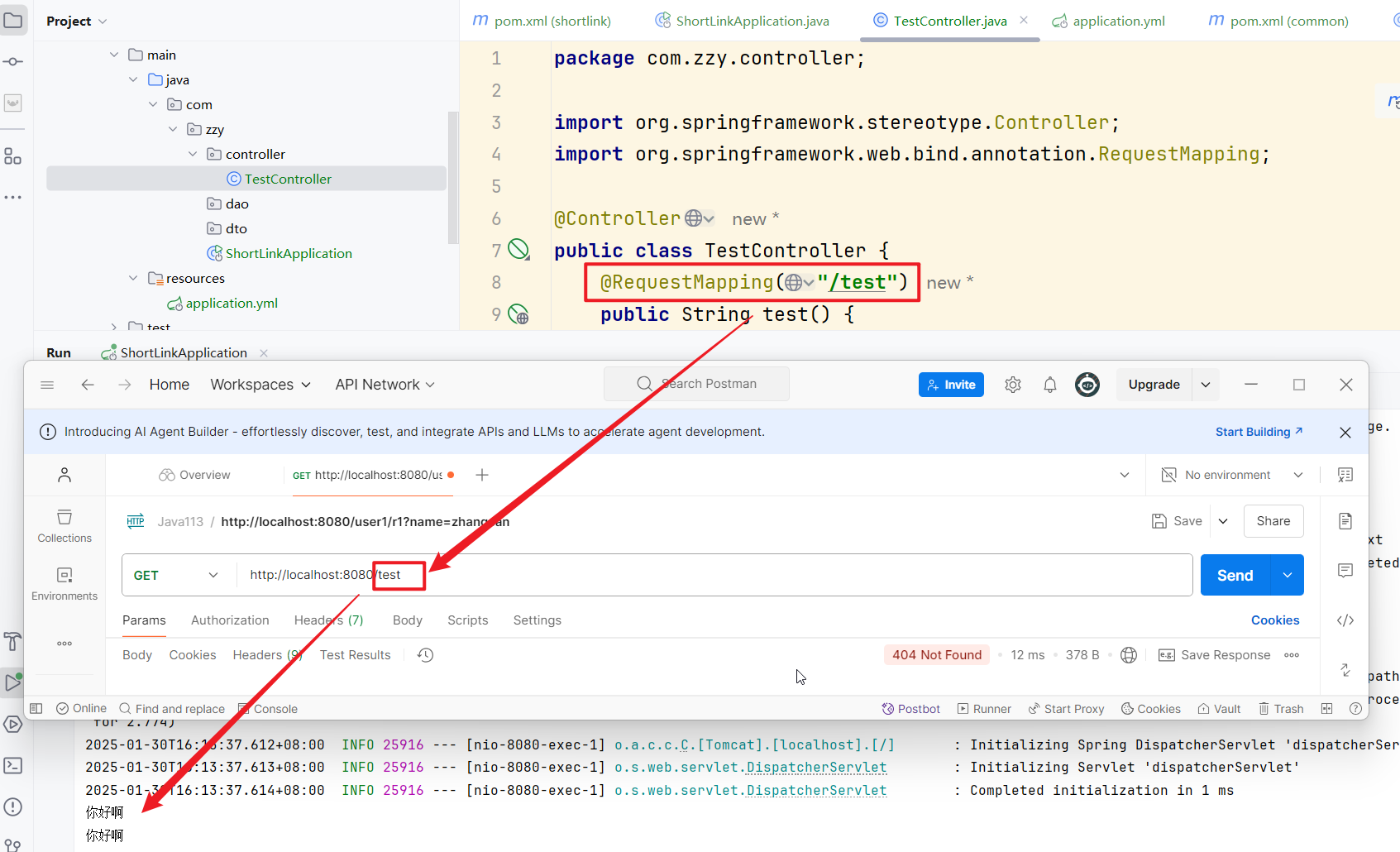The height and width of the screenshot is (852, 1400).
Task: Open the Authorization request tab
Action: pos(230,620)
